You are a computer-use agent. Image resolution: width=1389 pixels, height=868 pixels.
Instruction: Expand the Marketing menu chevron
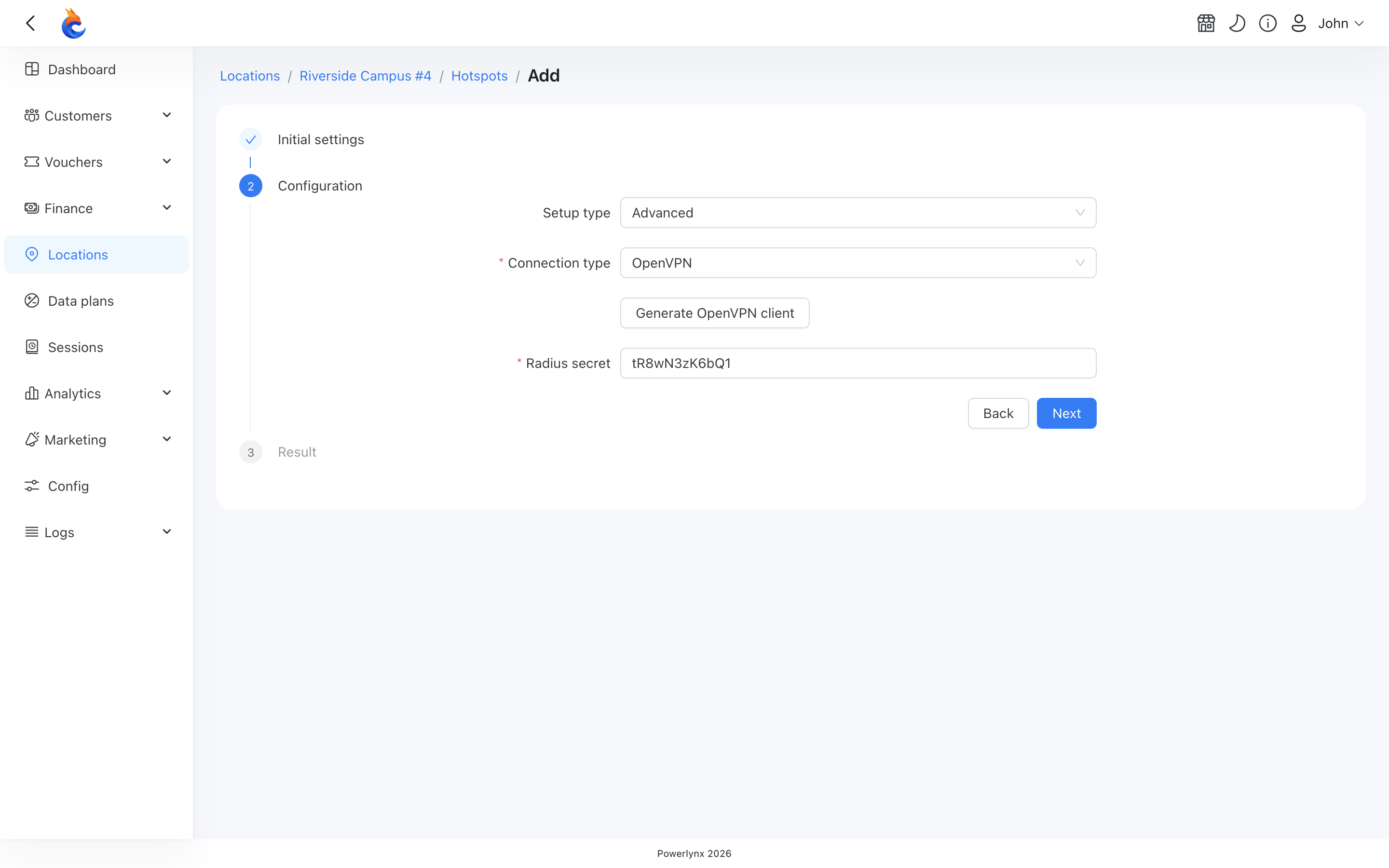pos(167,439)
